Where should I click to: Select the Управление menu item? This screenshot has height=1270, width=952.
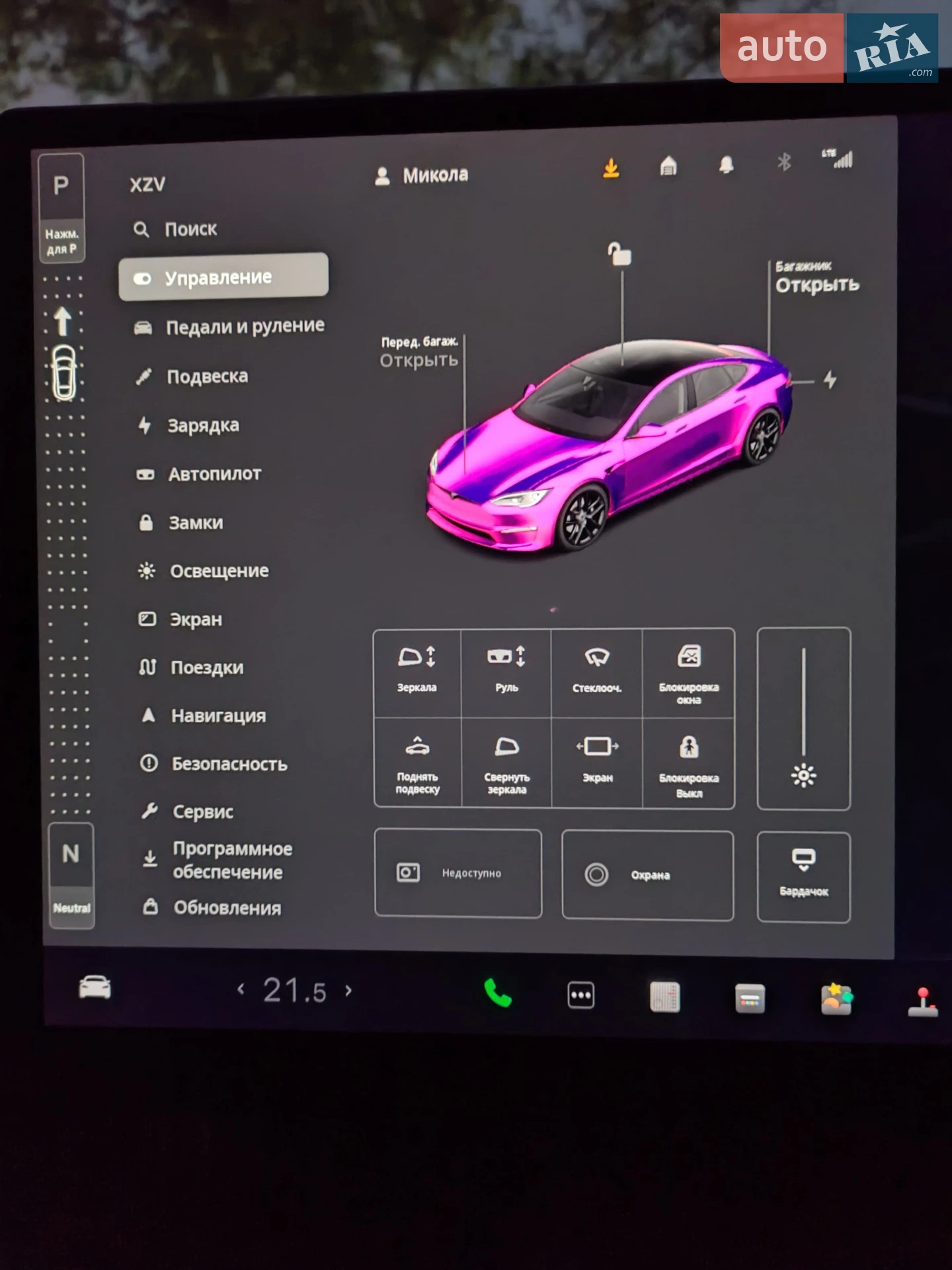coord(223,276)
